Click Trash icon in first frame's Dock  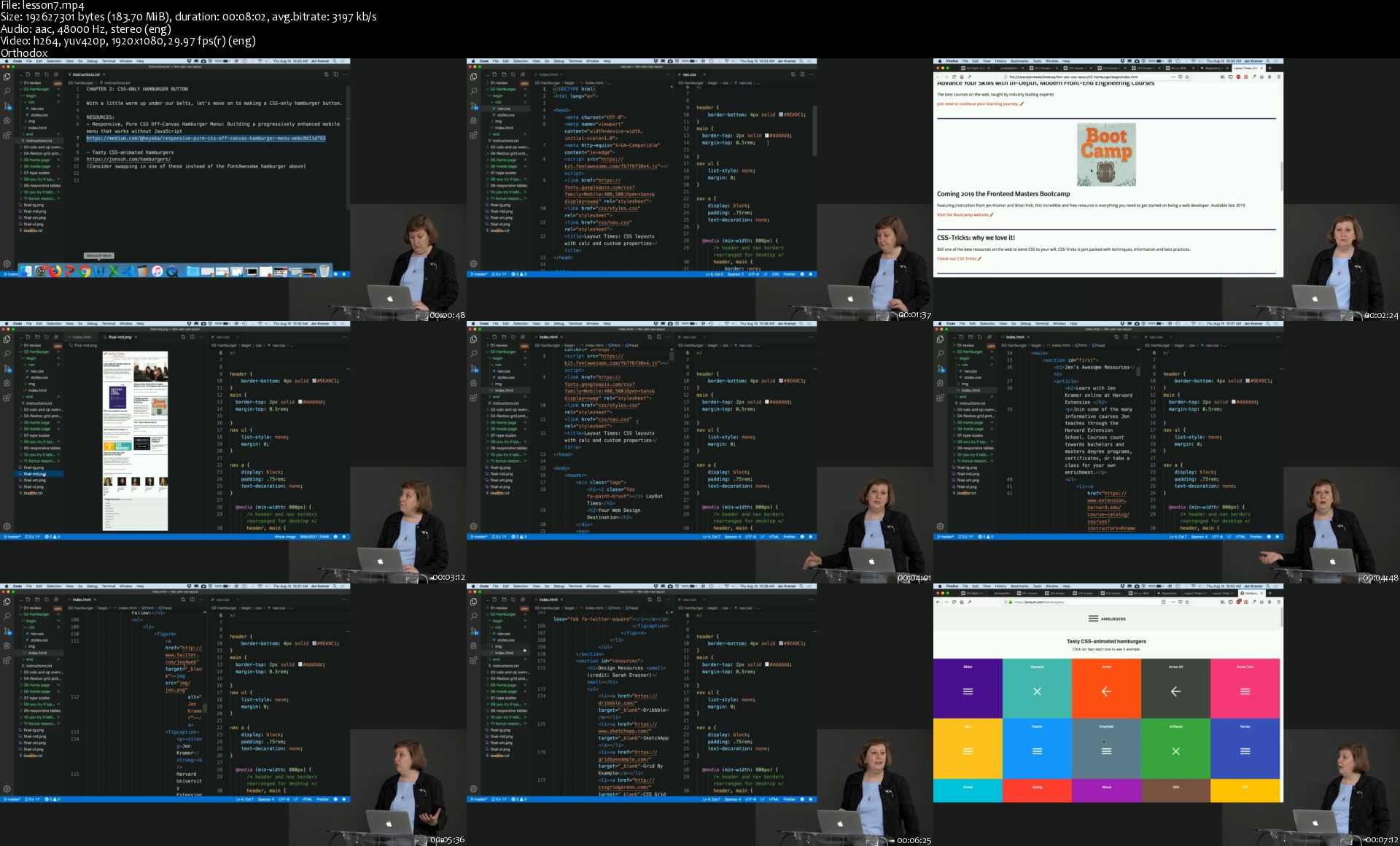[x=324, y=271]
